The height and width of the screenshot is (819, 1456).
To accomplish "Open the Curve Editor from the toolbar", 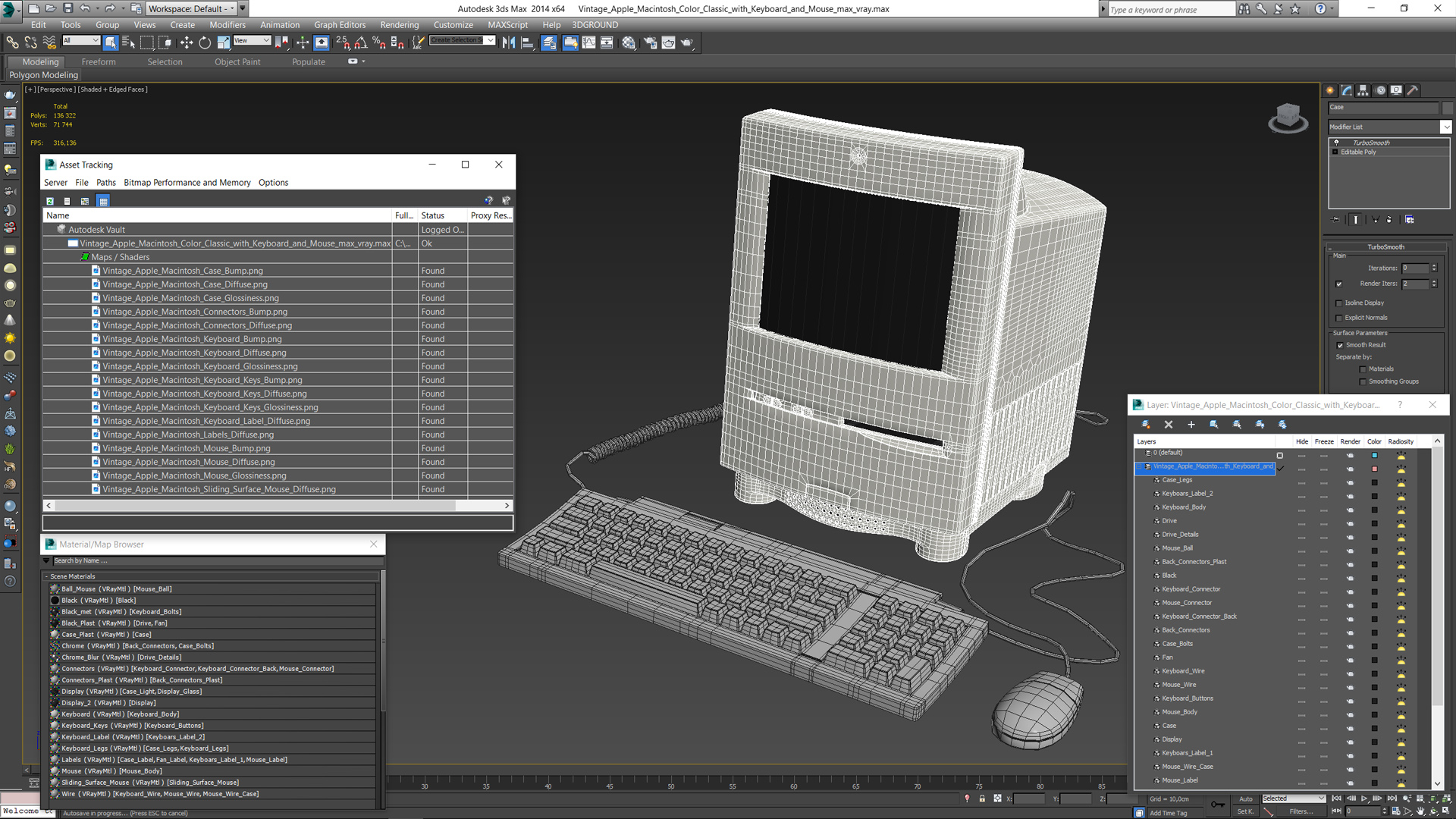I will click(588, 42).
